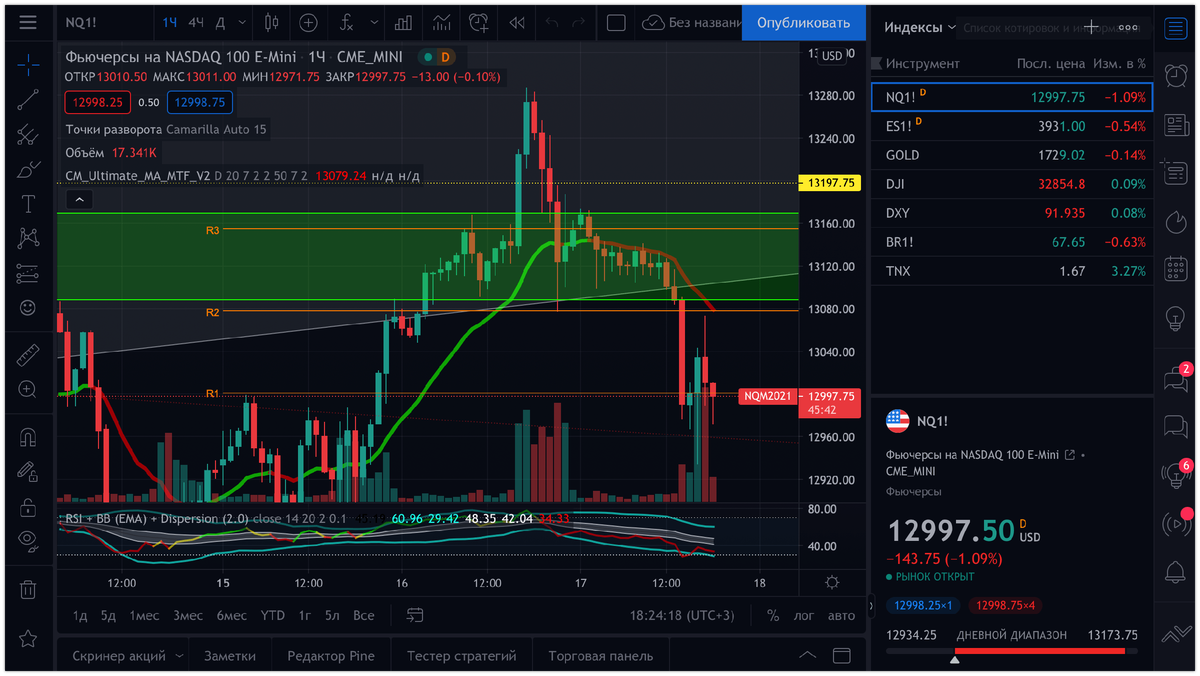The width and height of the screenshot is (1200, 676).
Task: Select the crosshair cursor tool
Action: 28,64
